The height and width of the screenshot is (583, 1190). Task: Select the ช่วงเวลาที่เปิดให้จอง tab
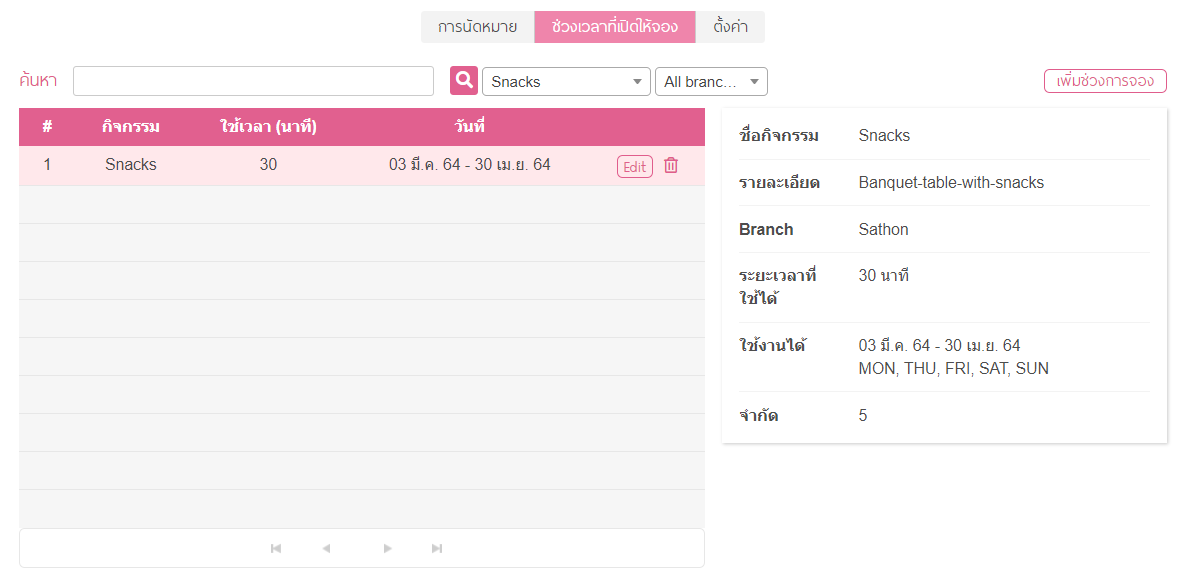point(615,27)
